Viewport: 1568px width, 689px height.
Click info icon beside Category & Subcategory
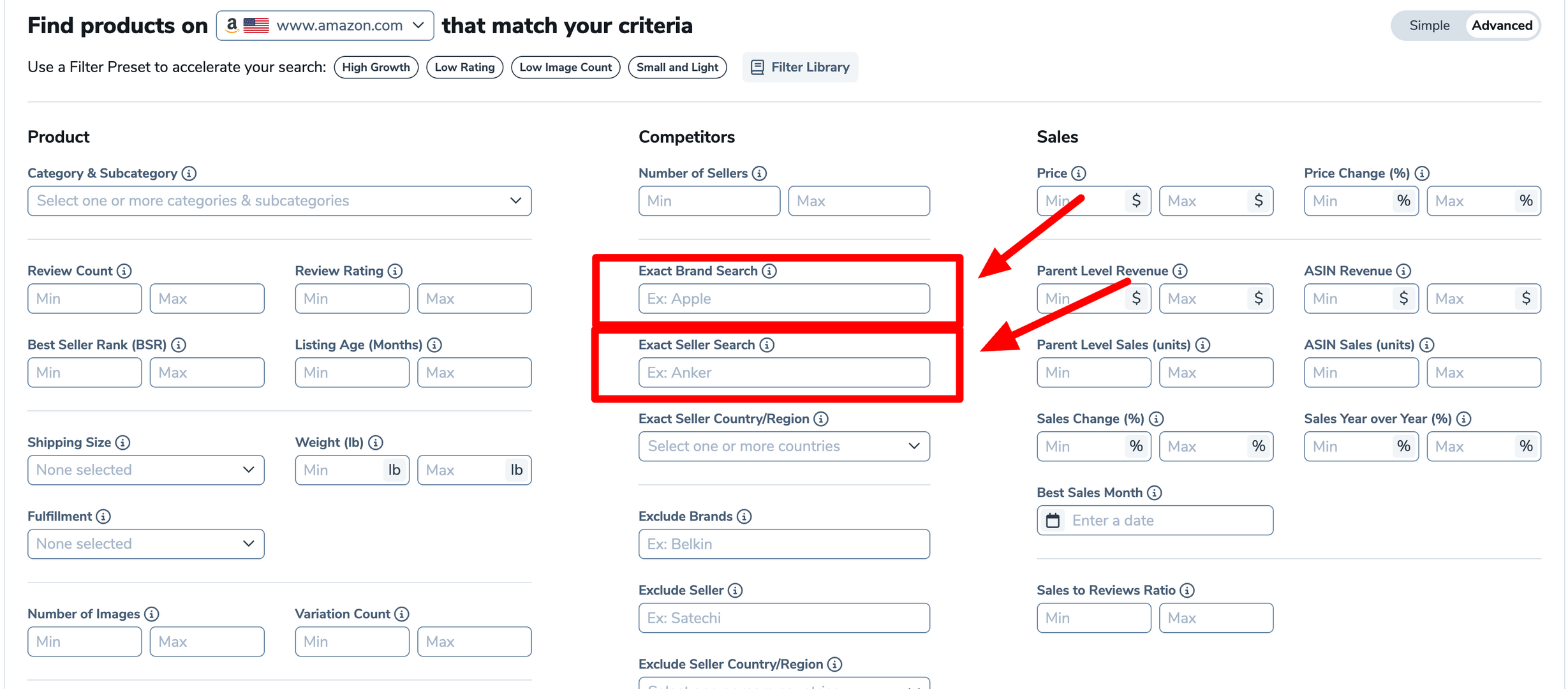(189, 174)
